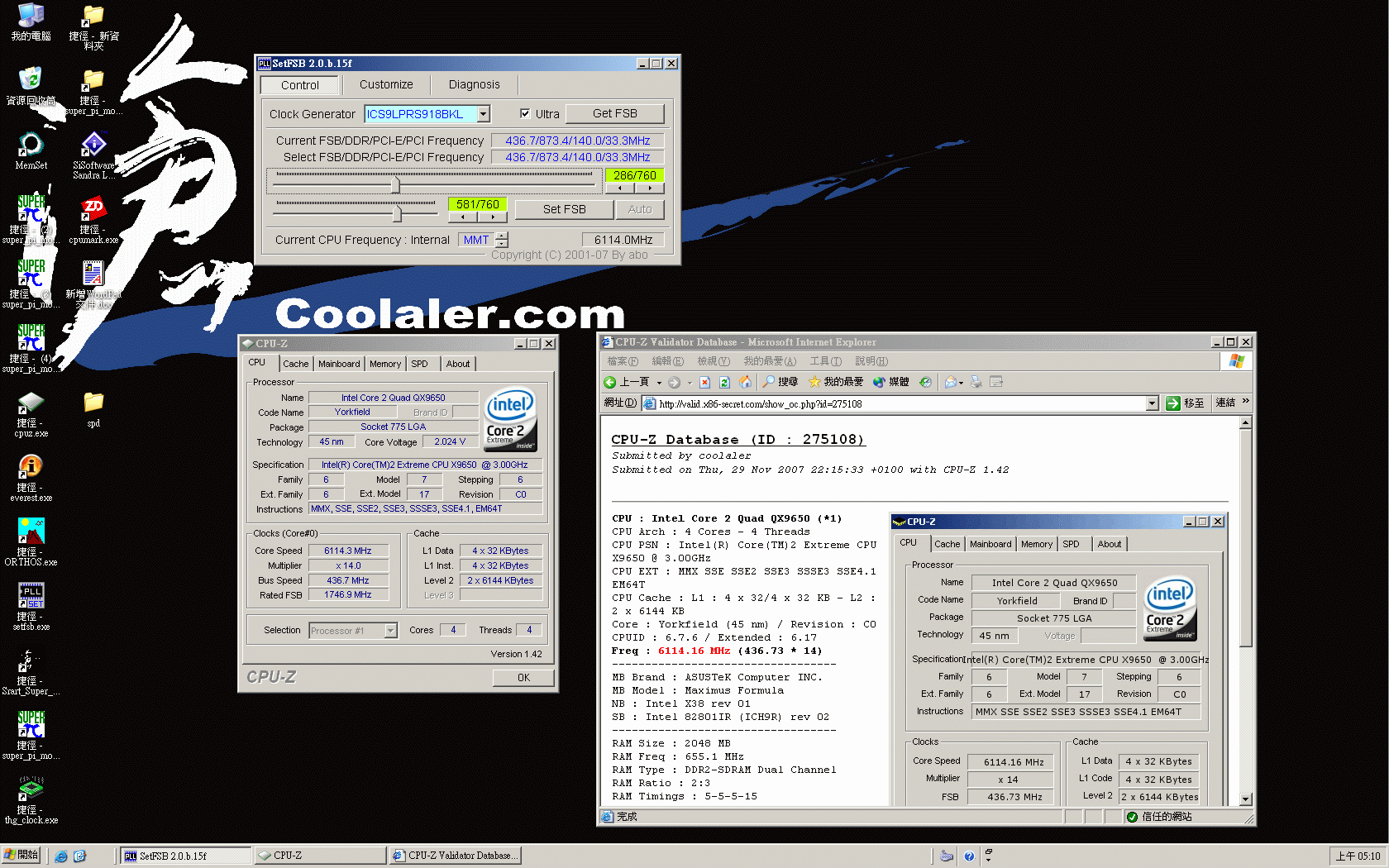Open the Help (說明) menu in IE
1389x868 pixels.
pyautogui.click(x=871, y=361)
